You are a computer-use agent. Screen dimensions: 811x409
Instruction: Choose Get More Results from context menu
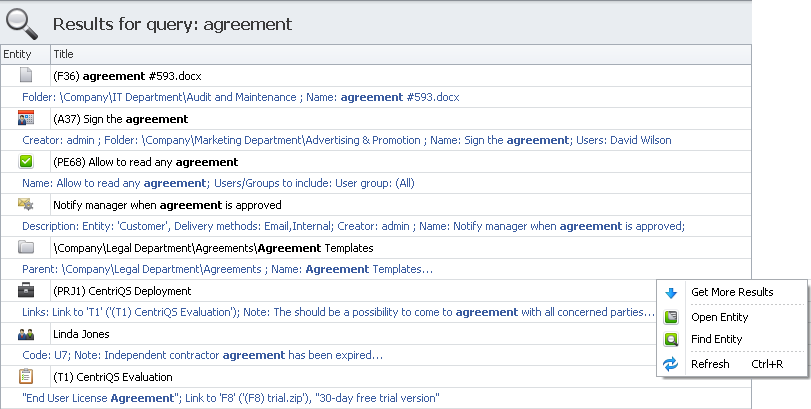(x=731, y=292)
